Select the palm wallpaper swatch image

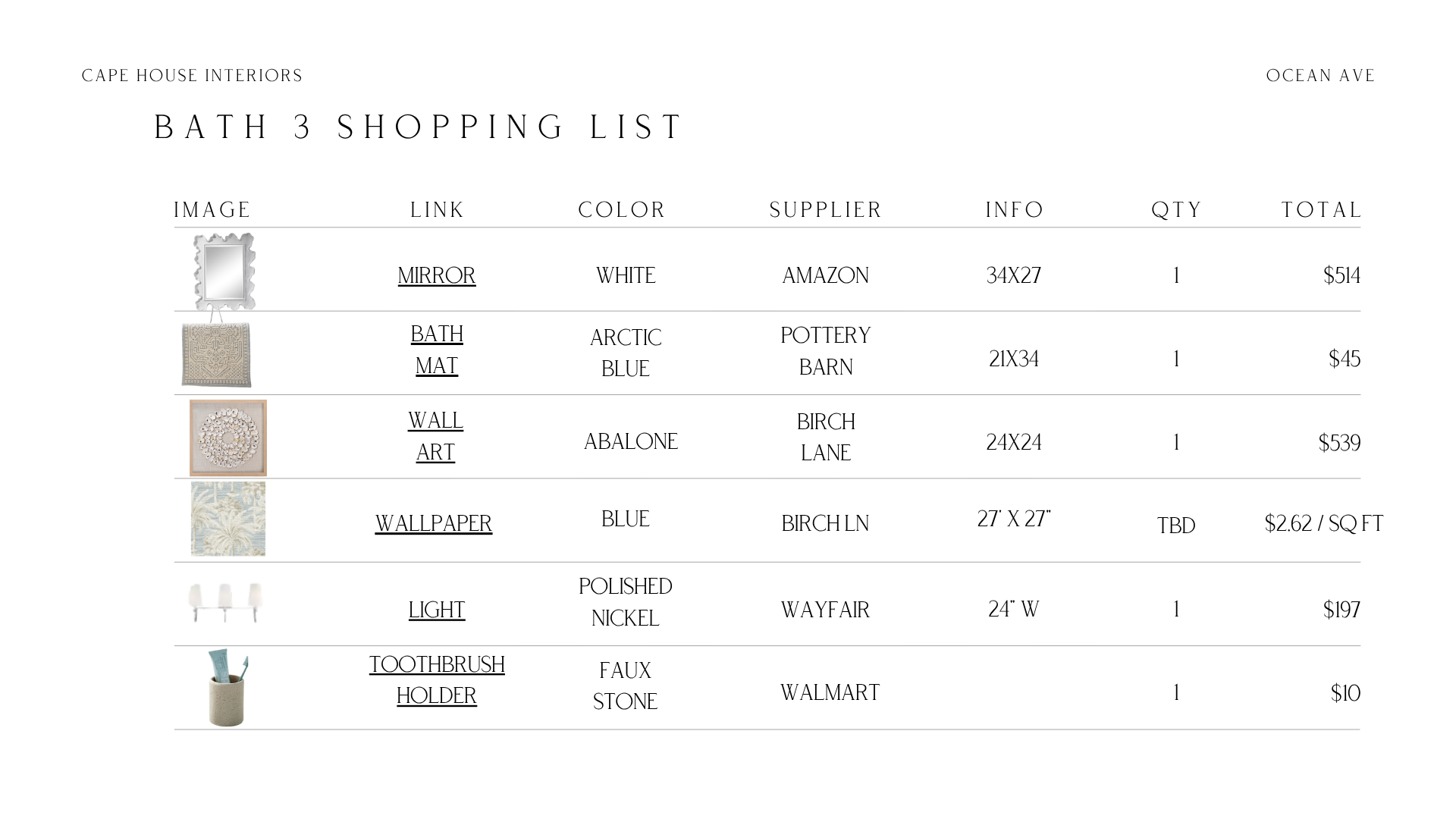(x=228, y=519)
